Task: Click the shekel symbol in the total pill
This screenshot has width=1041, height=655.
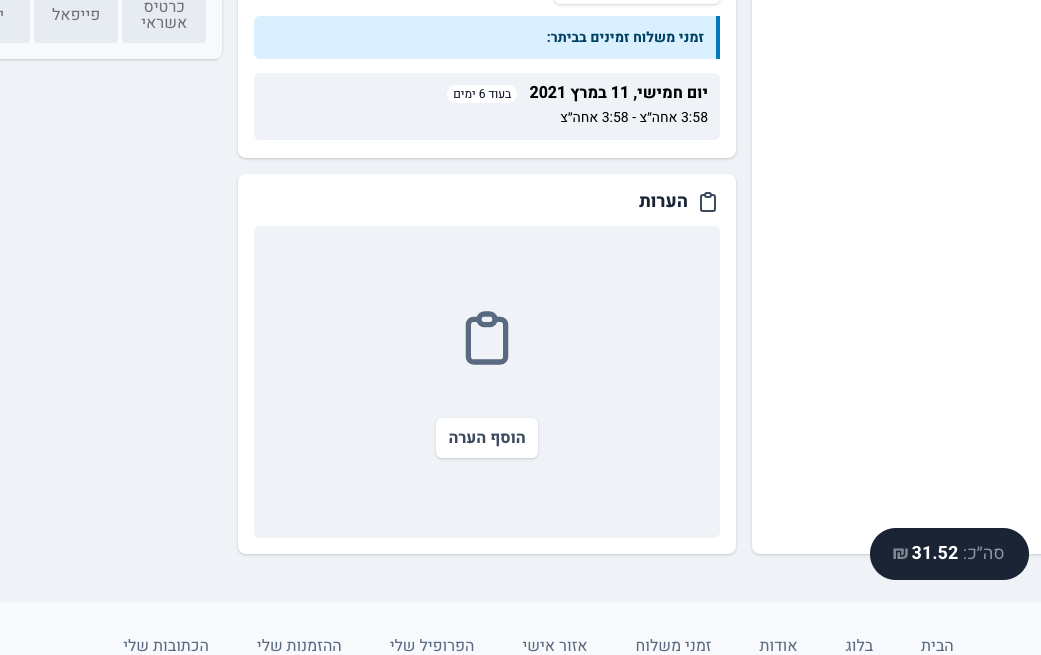Action: [900, 554]
